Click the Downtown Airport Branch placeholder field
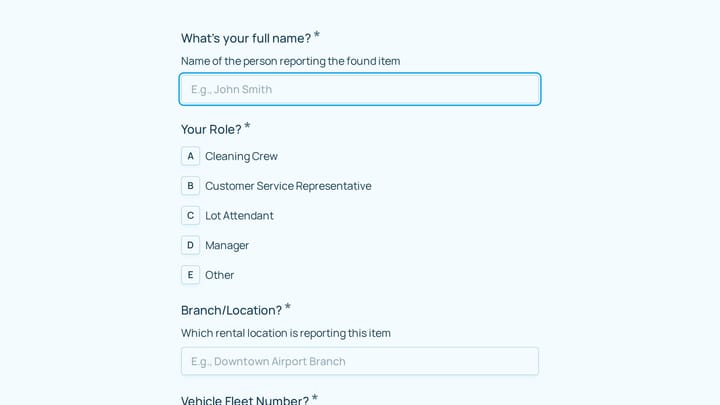This screenshot has height=405, width=720. pos(360,361)
